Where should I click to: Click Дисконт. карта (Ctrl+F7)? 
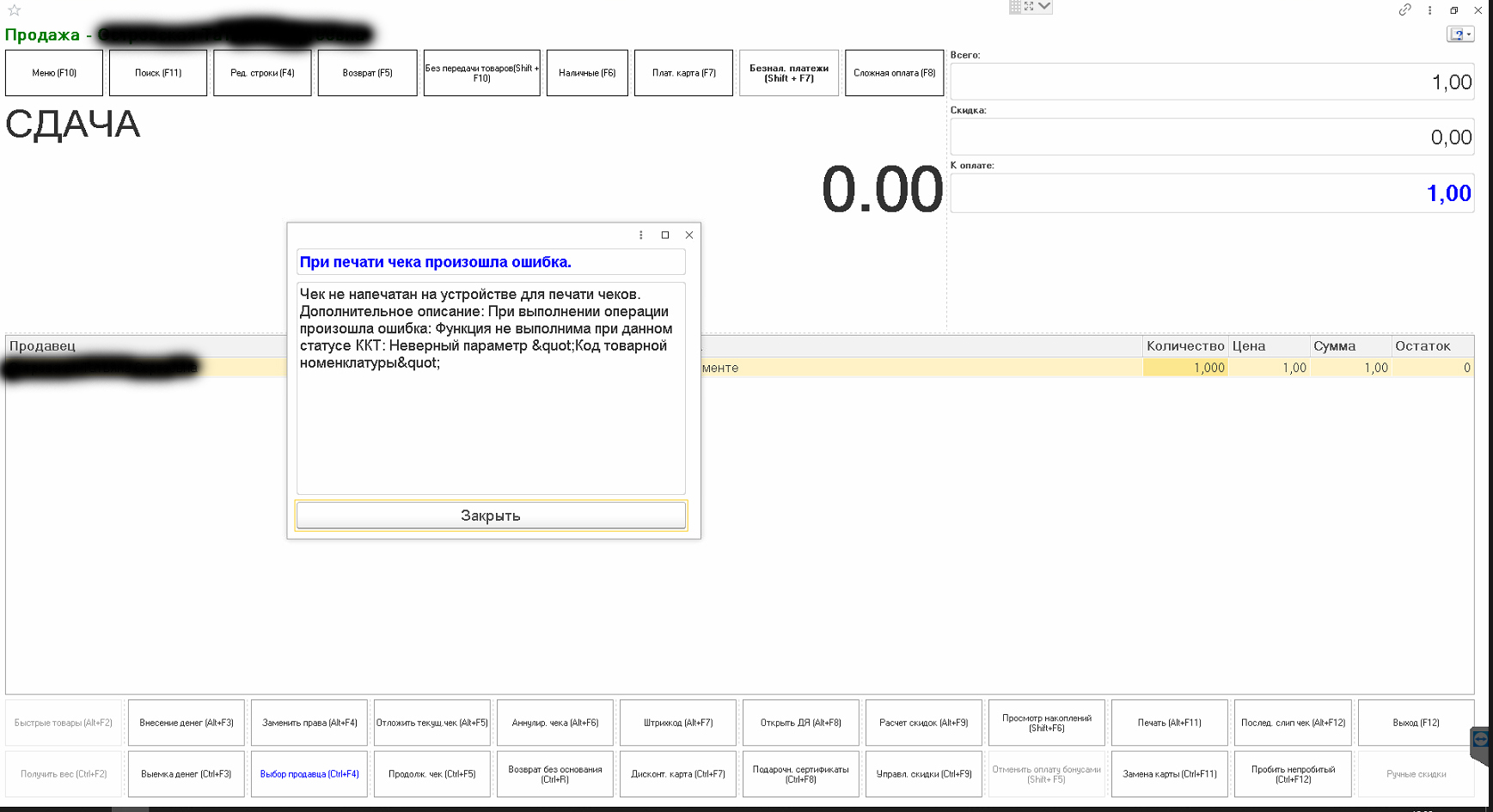[678, 774]
